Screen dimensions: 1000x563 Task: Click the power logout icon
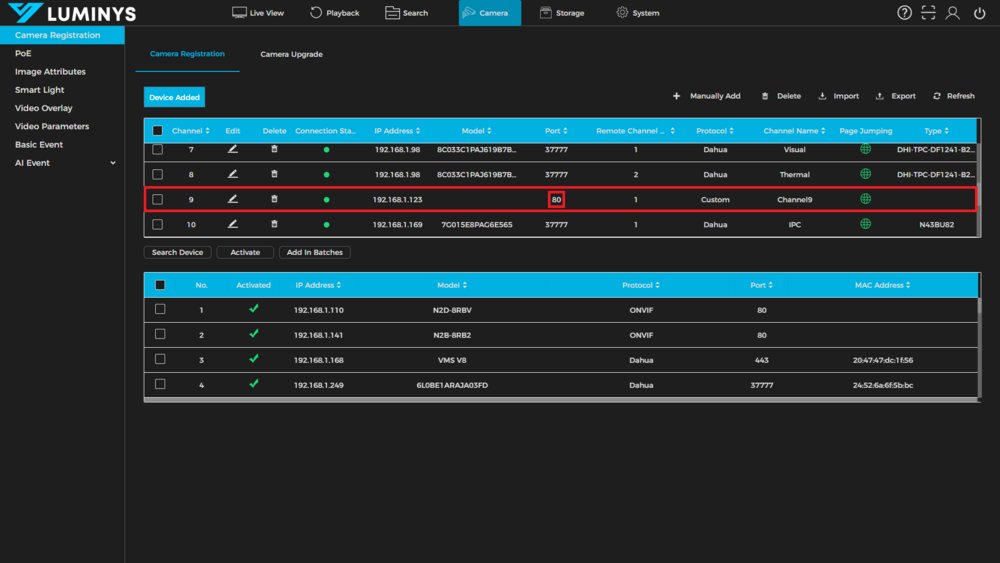click(979, 13)
